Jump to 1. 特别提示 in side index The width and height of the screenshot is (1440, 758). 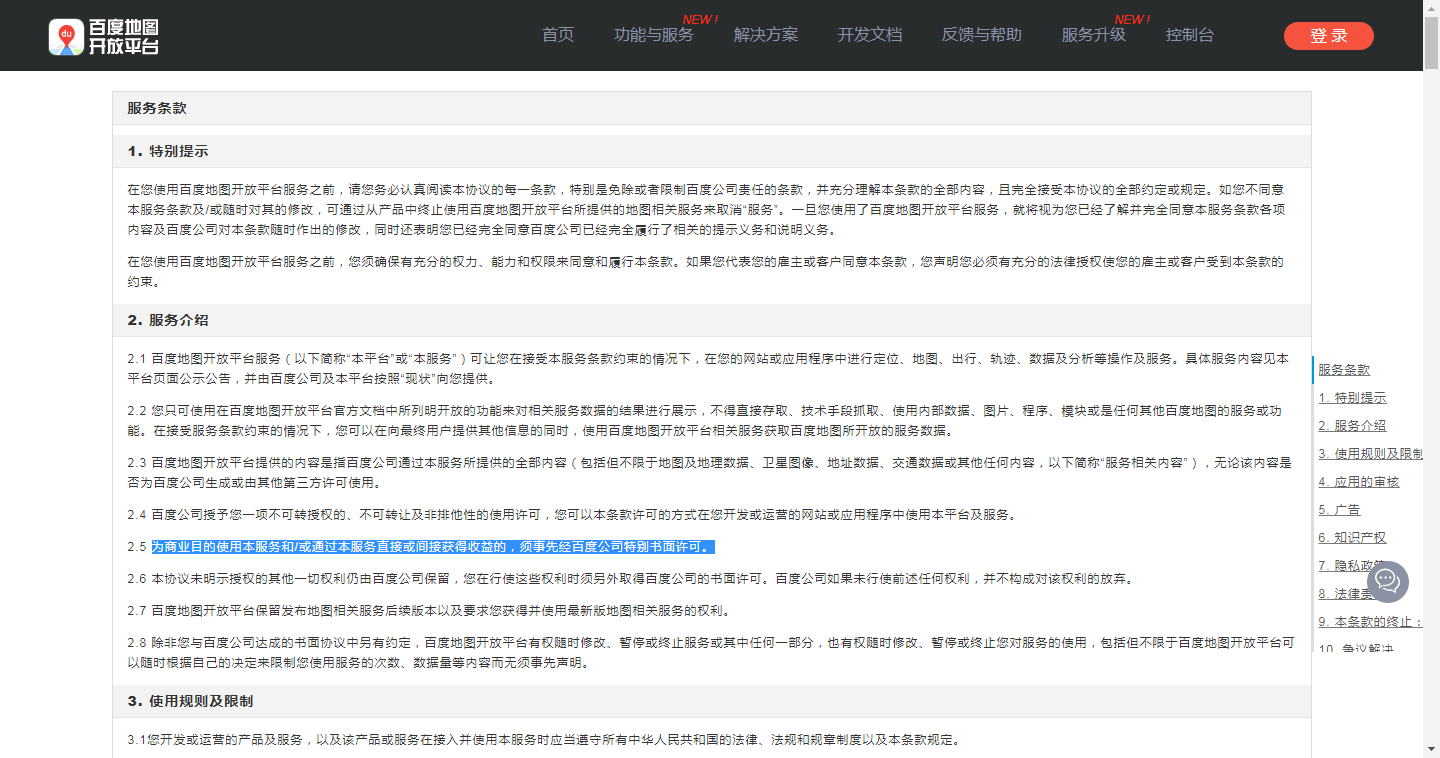tap(1352, 398)
